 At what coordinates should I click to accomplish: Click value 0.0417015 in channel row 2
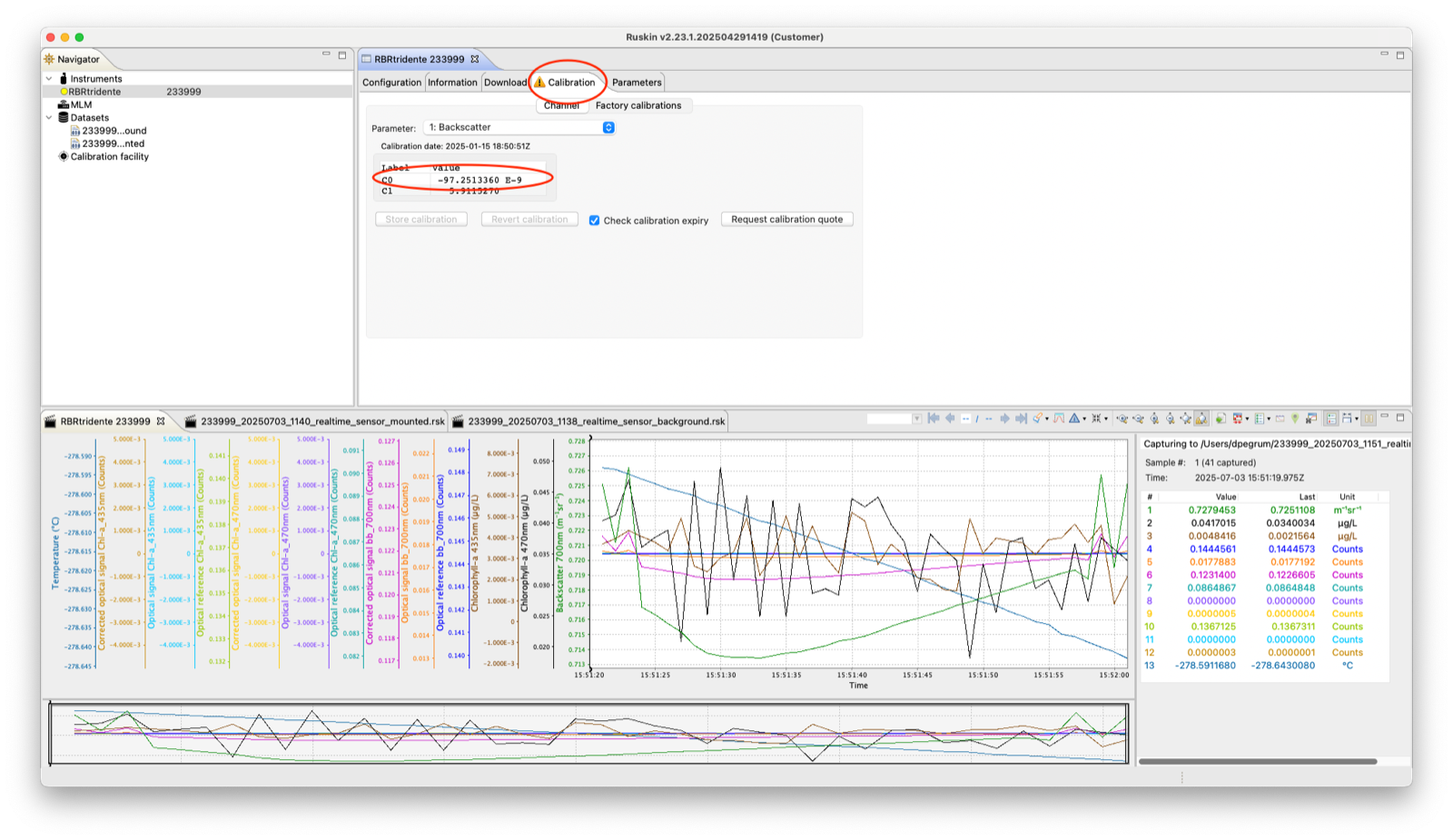click(1211, 523)
